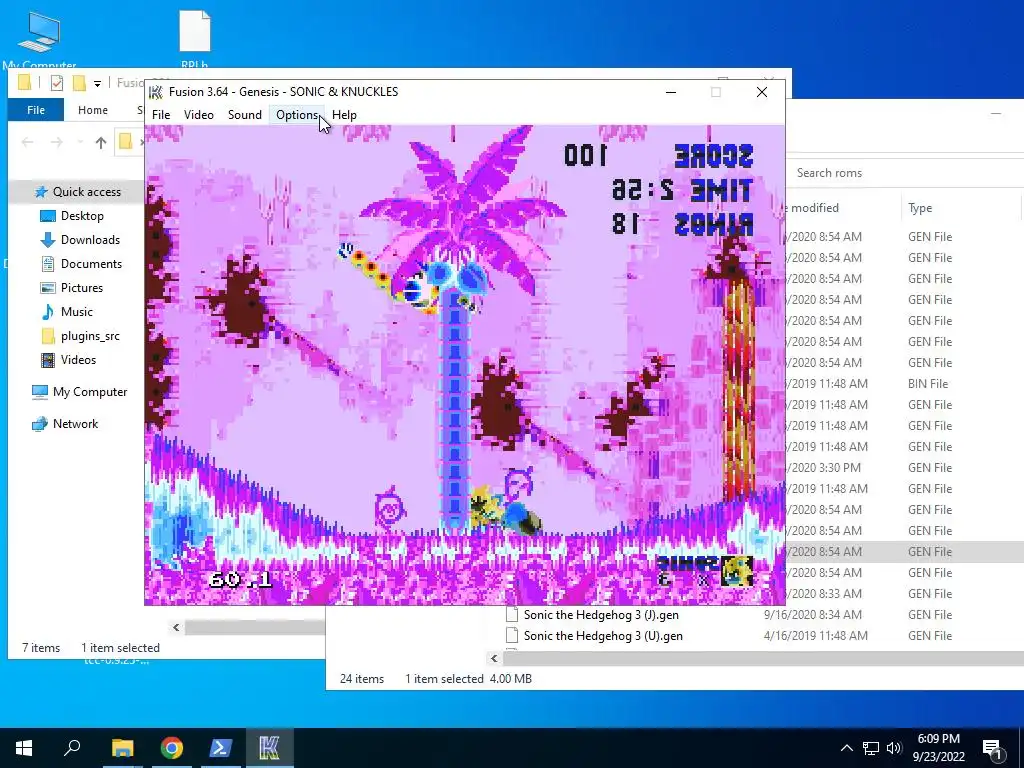Switch to Kega Fusion taskbar button

click(x=270, y=748)
